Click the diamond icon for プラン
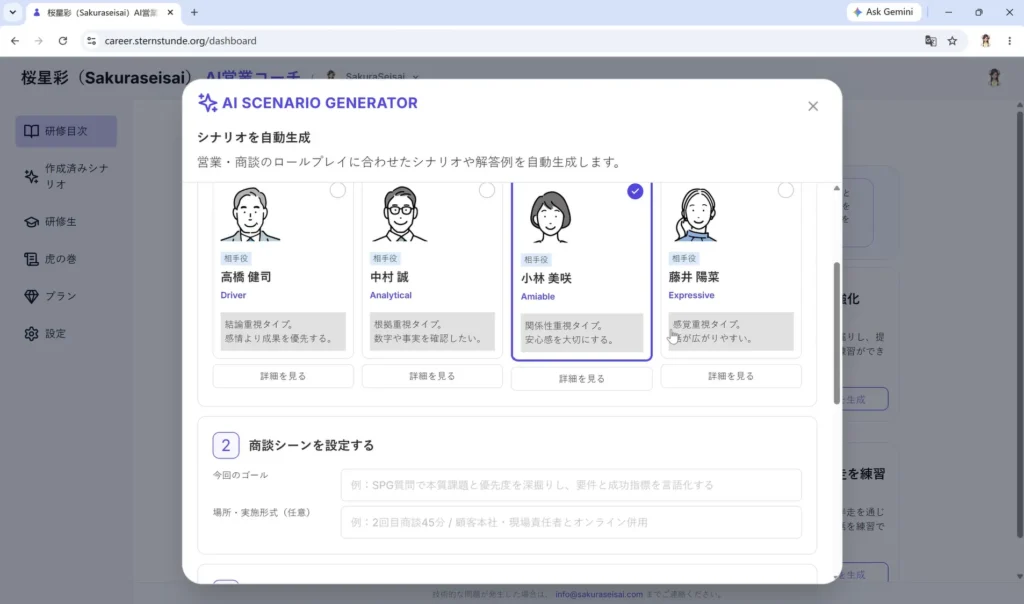 click(31, 296)
